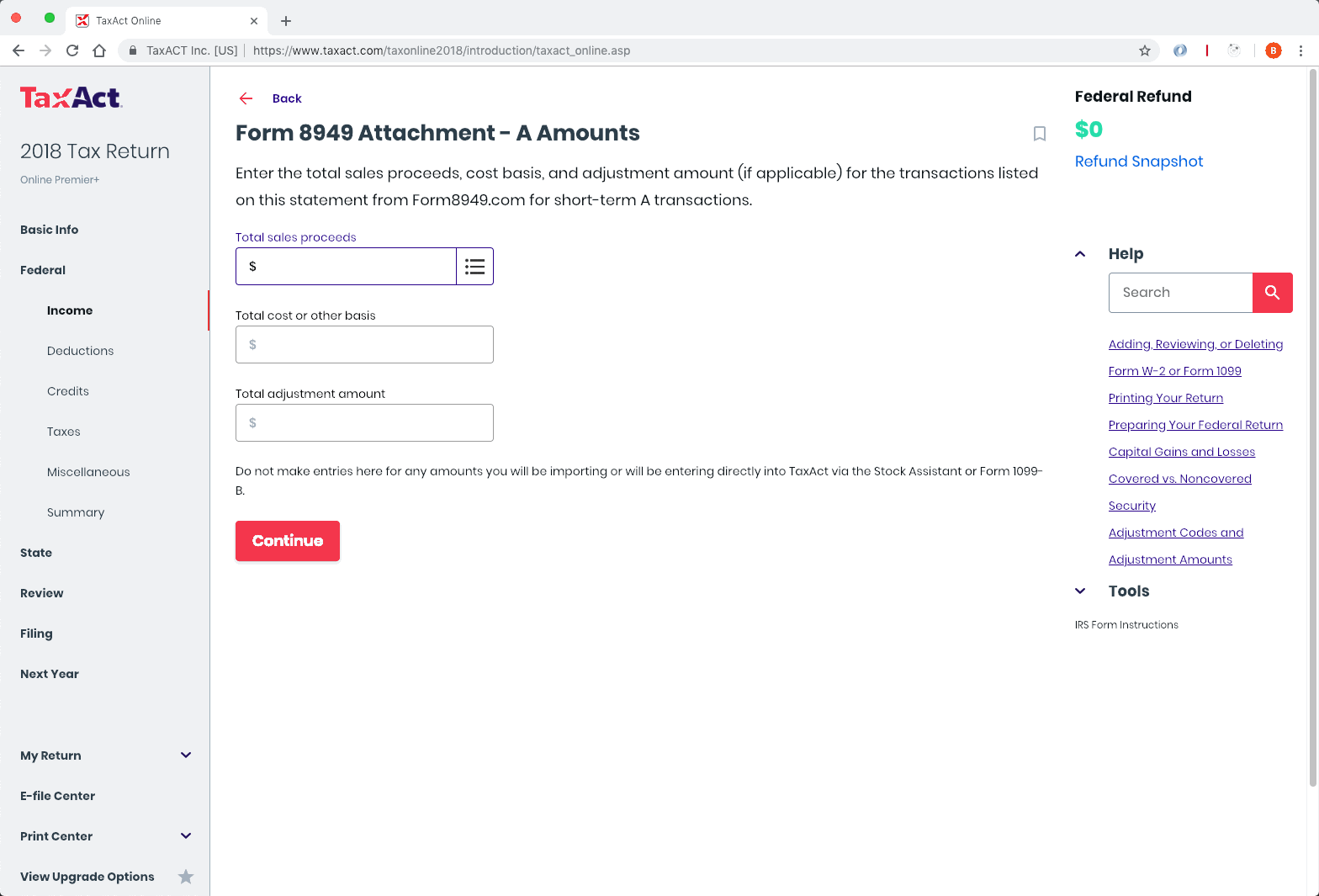Image resolution: width=1319 pixels, height=896 pixels.
Task: Expand the My Return dropdown
Action: click(186, 756)
